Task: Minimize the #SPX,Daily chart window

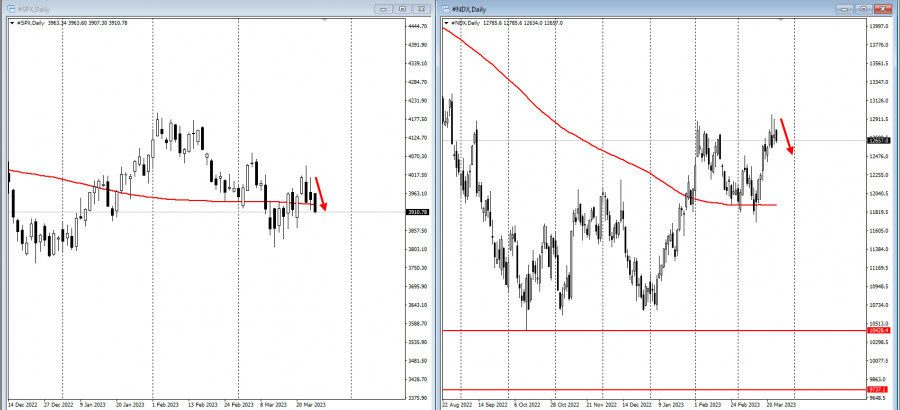Action: click(x=384, y=9)
